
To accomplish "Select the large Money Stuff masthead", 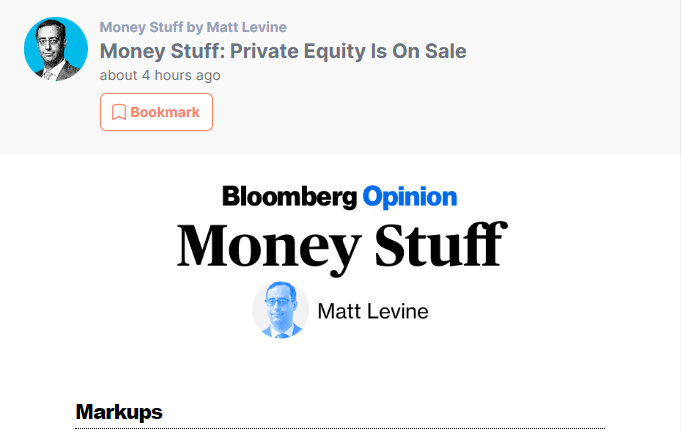I will [x=342, y=249].
